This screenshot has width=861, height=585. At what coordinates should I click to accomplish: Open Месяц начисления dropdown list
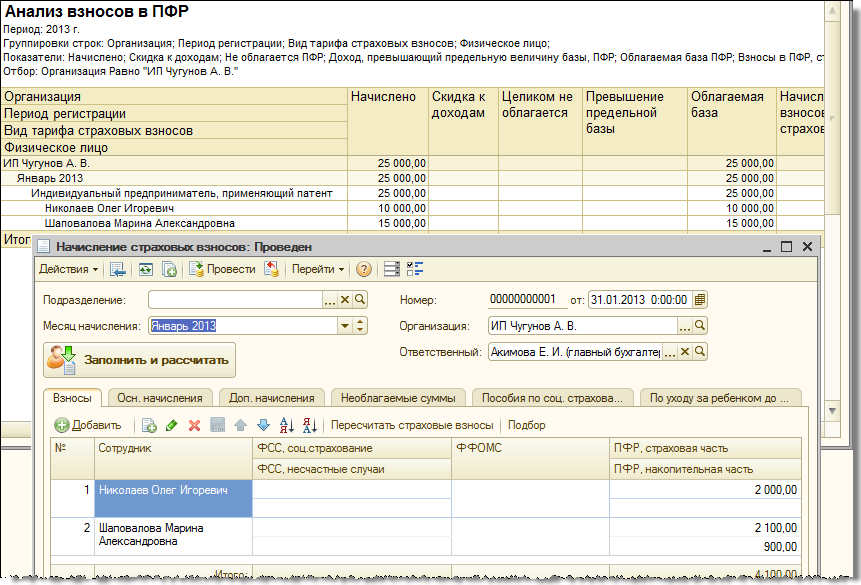pyautogui.click(x=345, y=325)
